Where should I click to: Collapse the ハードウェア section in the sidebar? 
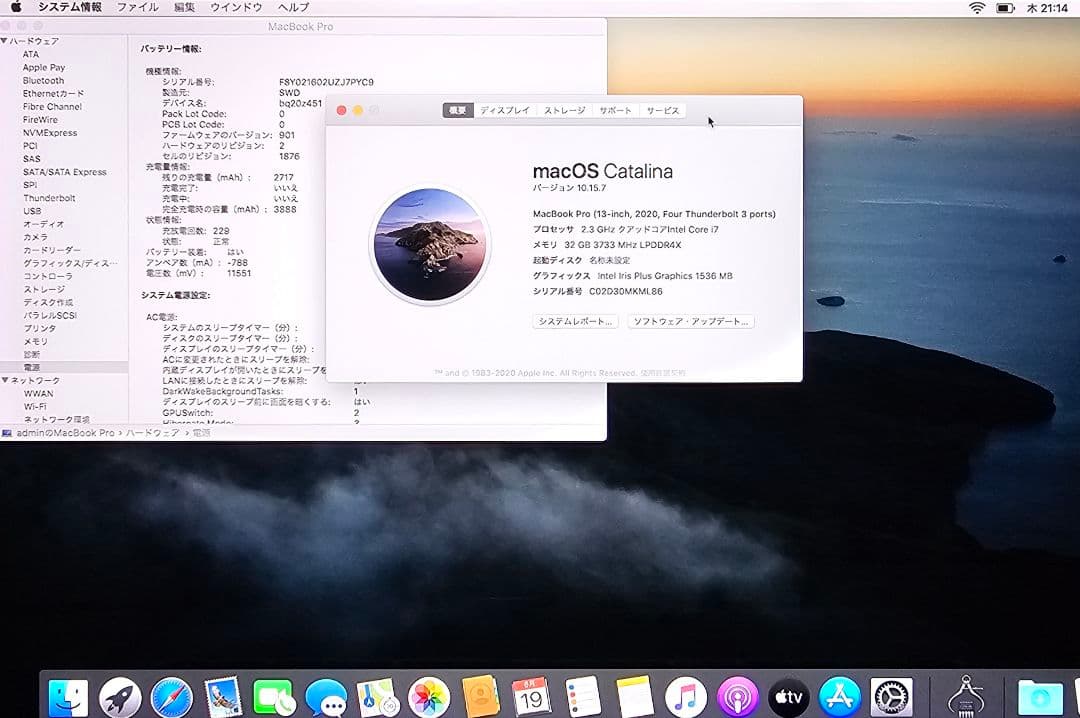(x=8, y=40)
